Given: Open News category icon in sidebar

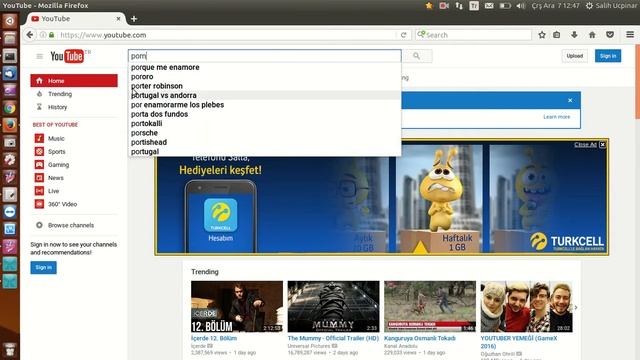Looking at the screenshot, I should coord(39,178).
